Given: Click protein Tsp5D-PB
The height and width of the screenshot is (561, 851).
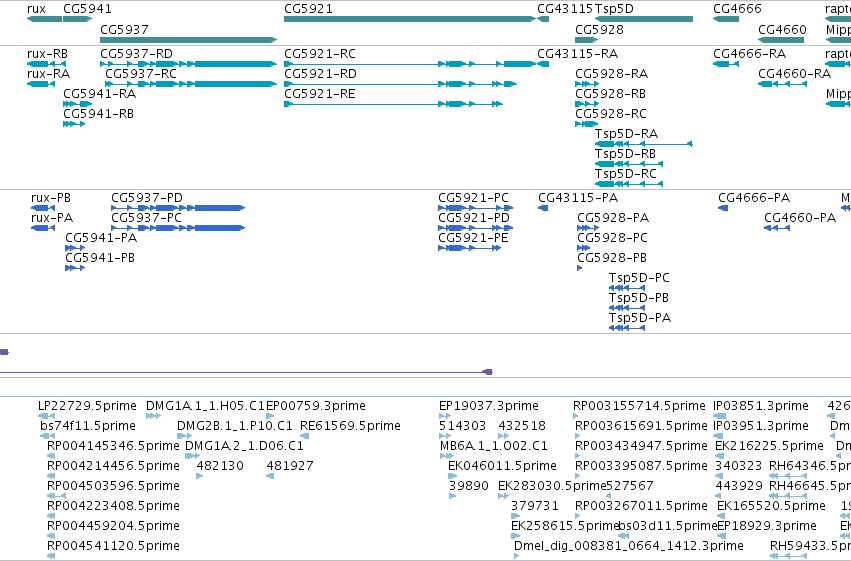Looking at the screenshot, I should pos(639,298).
